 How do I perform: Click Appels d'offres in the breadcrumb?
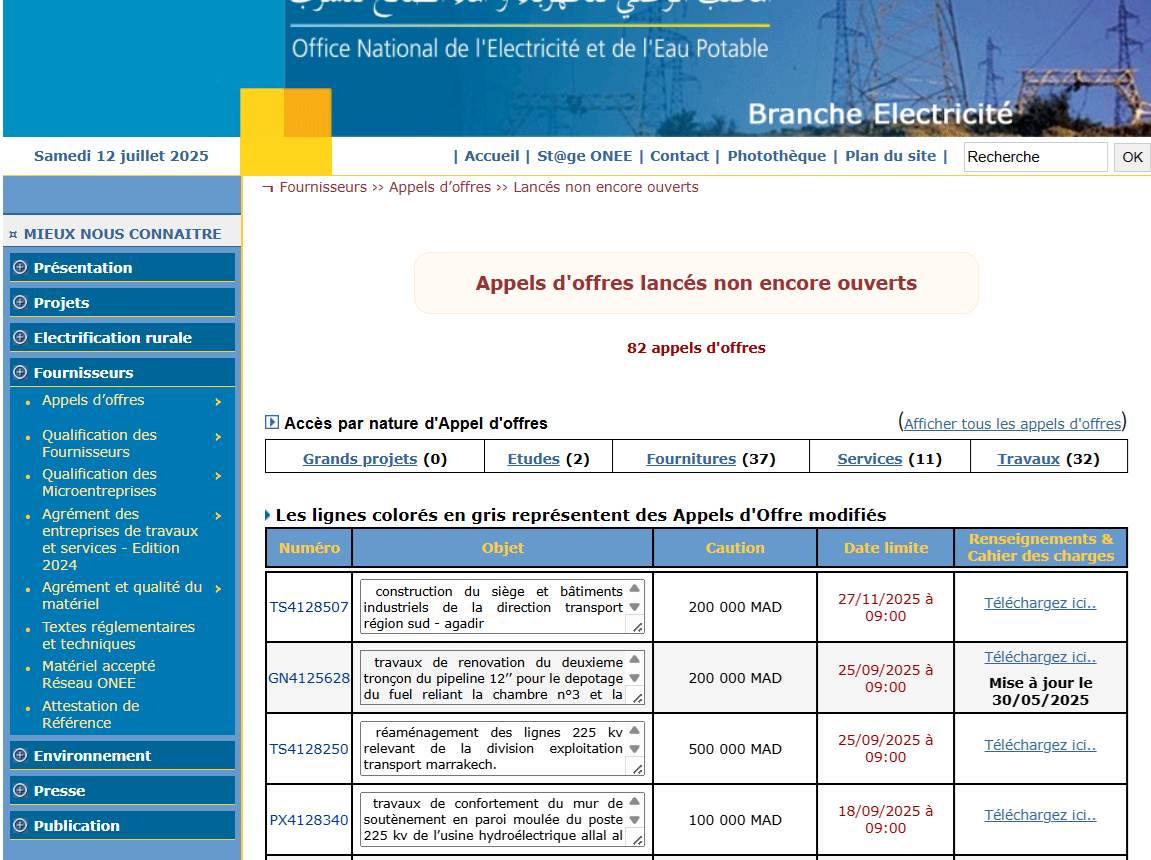click(x=440, y=187)
